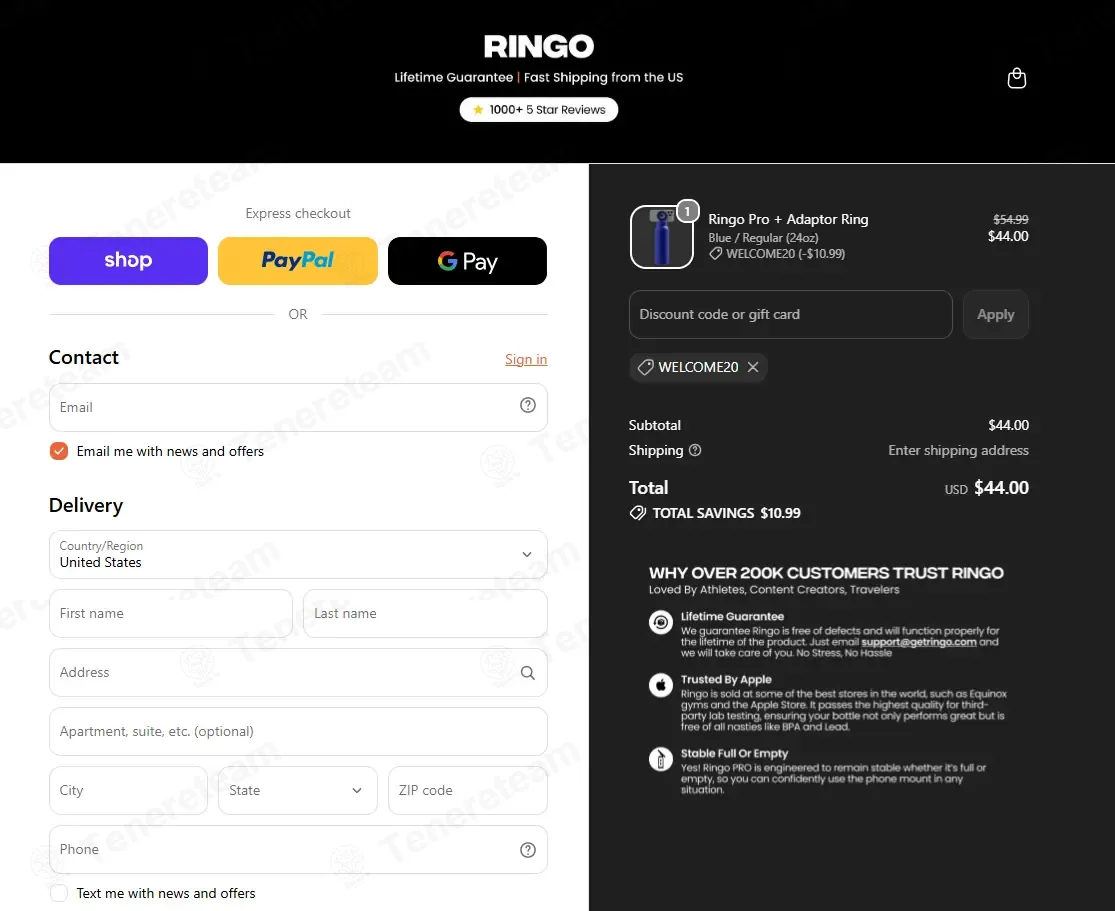
Task: Pay with Google Pay express button
Action: [x=467, y=261]
